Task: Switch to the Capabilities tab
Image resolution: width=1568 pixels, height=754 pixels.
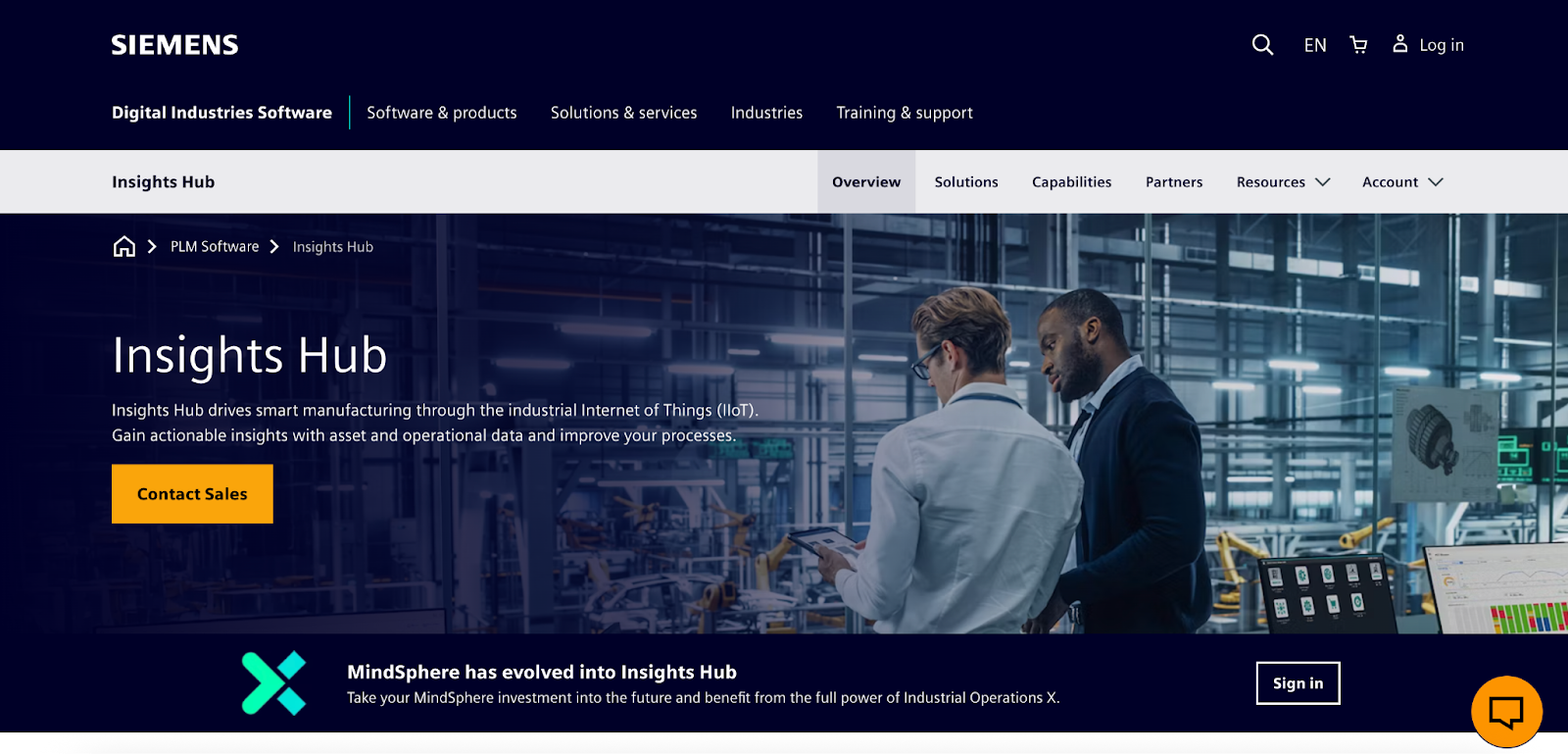Action: coord(1072,182)
